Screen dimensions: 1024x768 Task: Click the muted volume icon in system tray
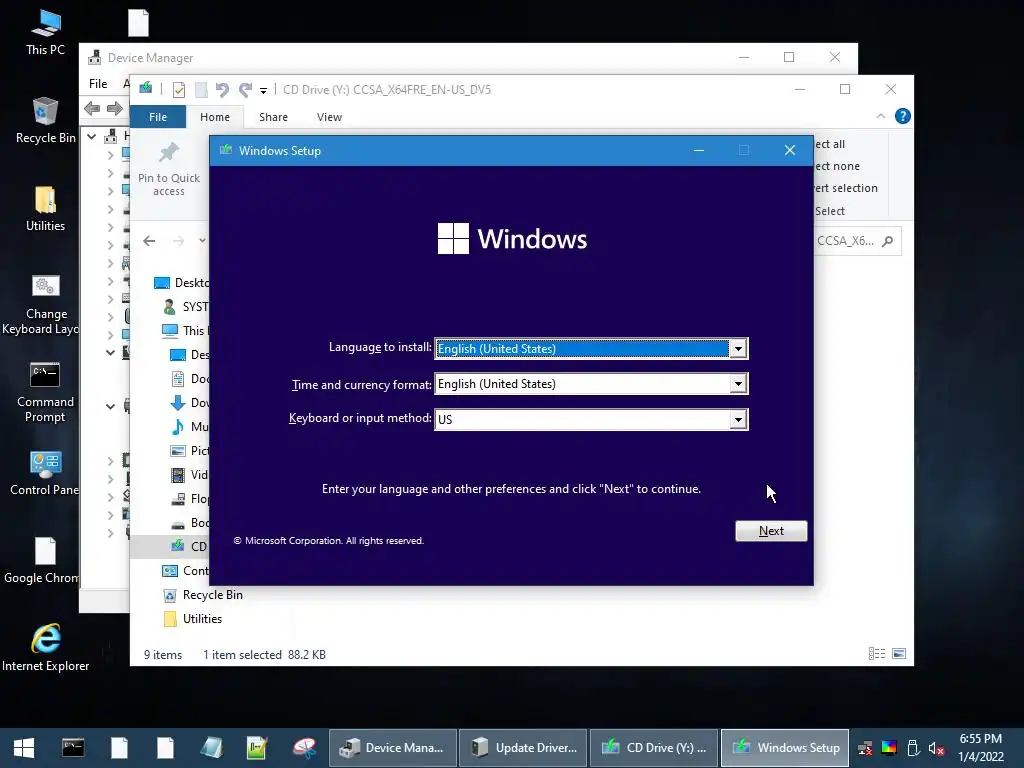pyautogui.click(x=936, y=748)
